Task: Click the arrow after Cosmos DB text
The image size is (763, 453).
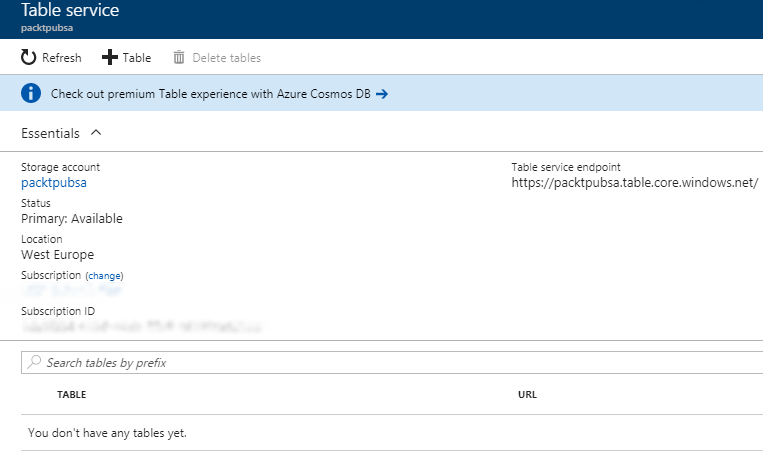Action: (x=381, y=94)
